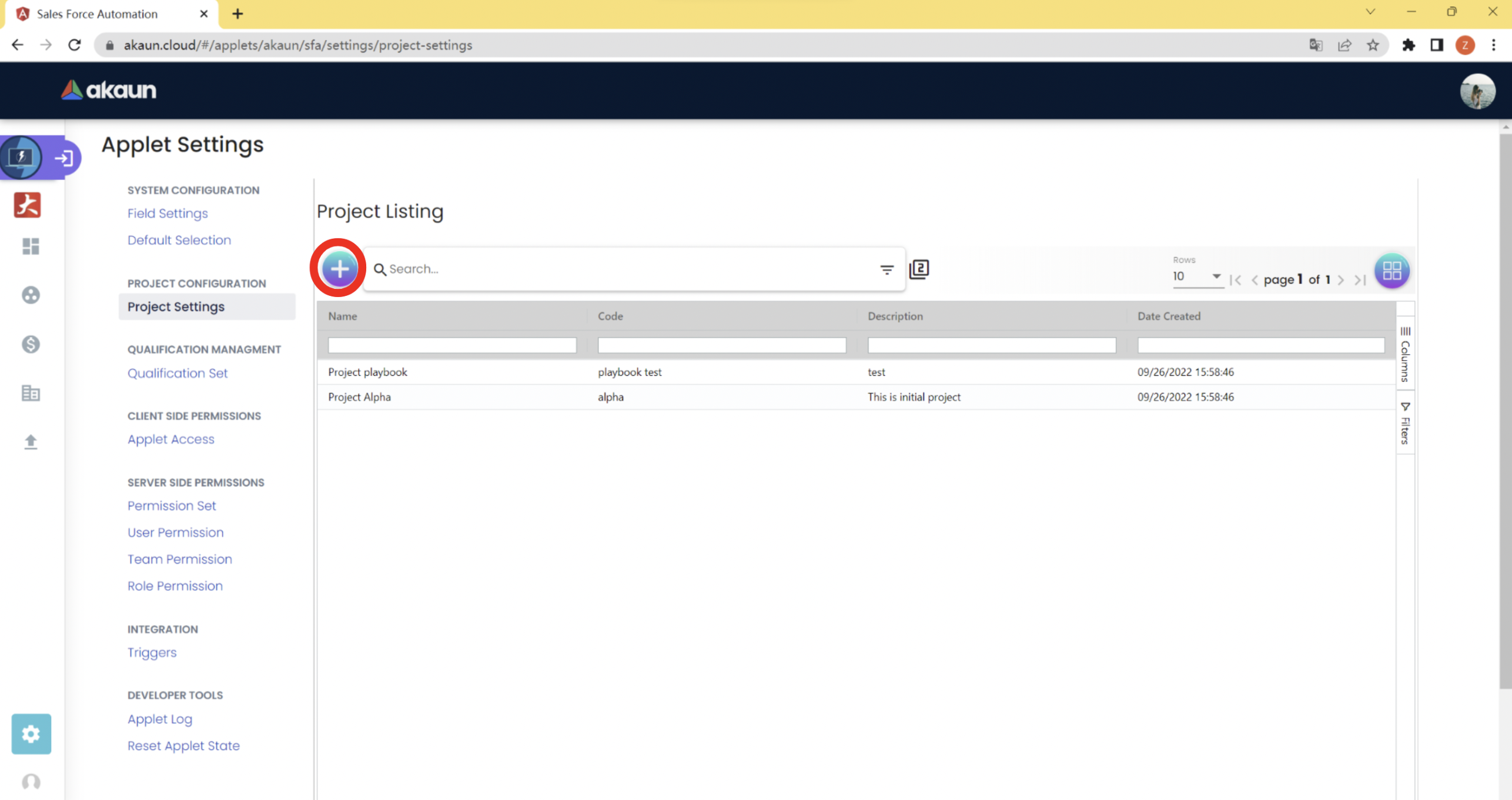Click the exit applet arrow icon
The height and width of the screenshot is (800, 1512).
pyautogui.click(x=63, y=158)
